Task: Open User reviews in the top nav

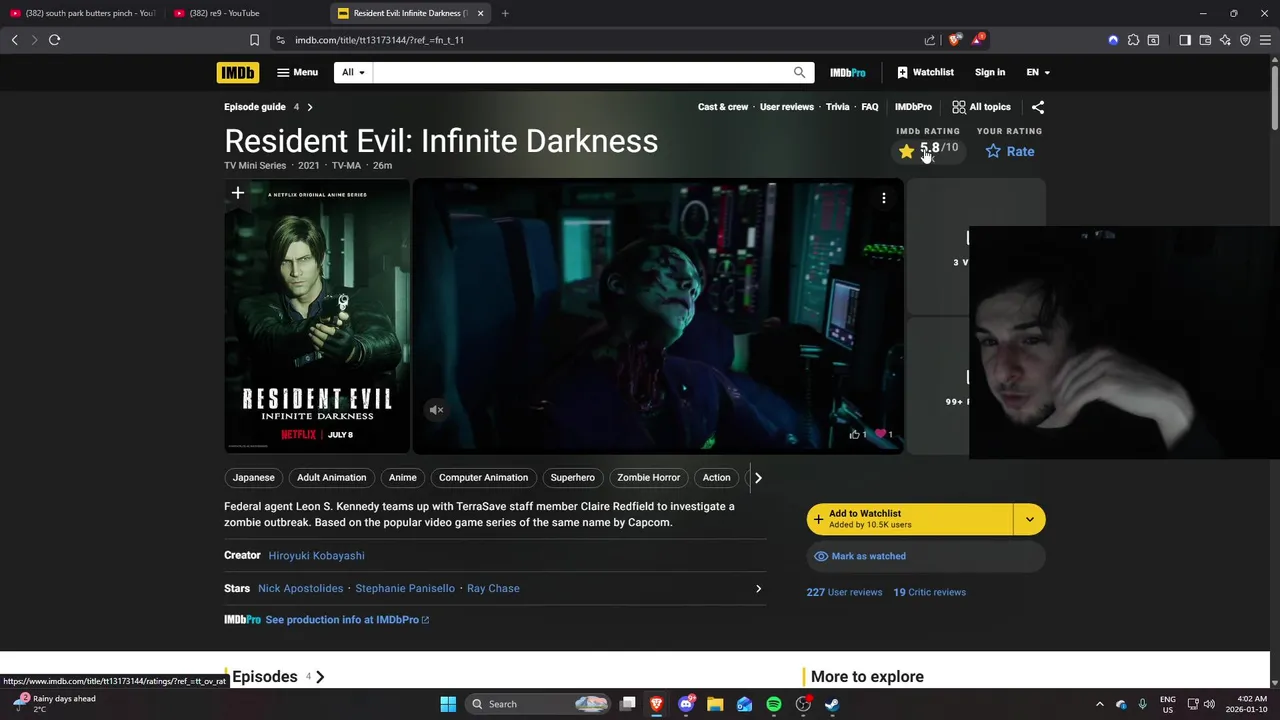Action: 787,107
